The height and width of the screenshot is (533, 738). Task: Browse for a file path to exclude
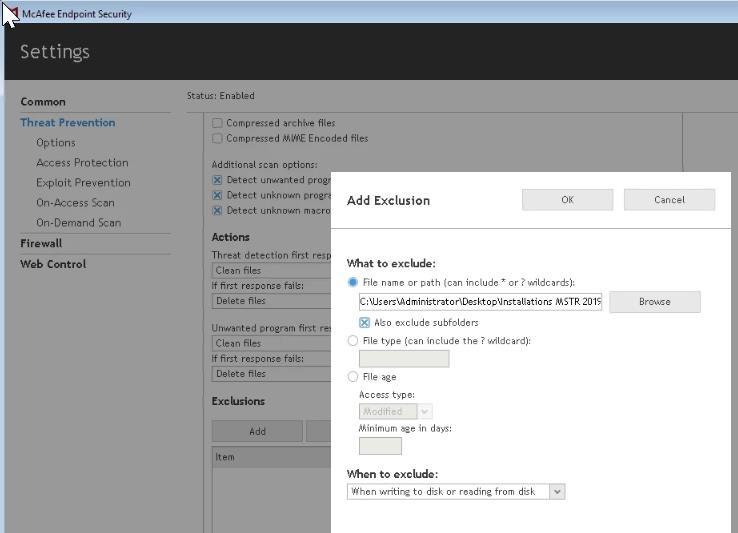tap(655, 302)
